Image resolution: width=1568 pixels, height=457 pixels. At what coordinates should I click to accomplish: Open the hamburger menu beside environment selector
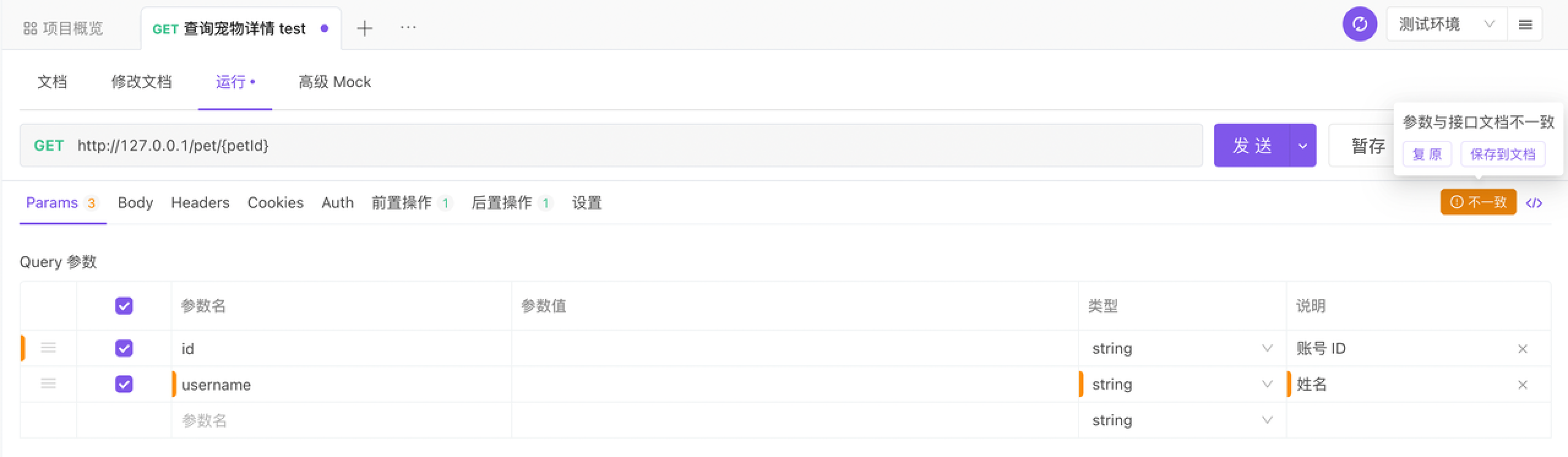click(x=1525, y=25)
